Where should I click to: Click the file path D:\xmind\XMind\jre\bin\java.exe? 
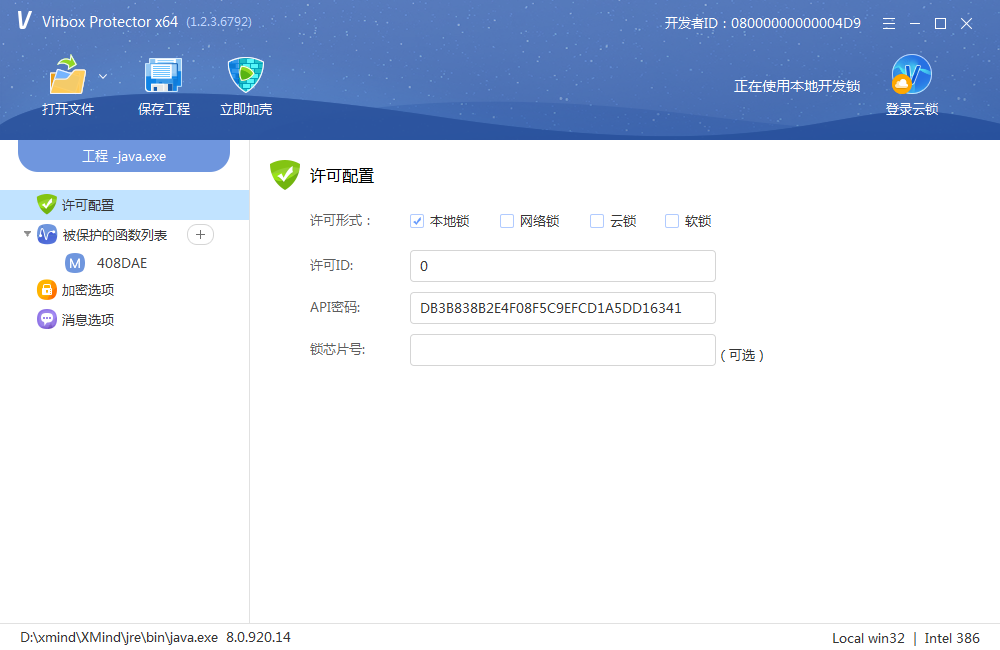click(119, 637)
